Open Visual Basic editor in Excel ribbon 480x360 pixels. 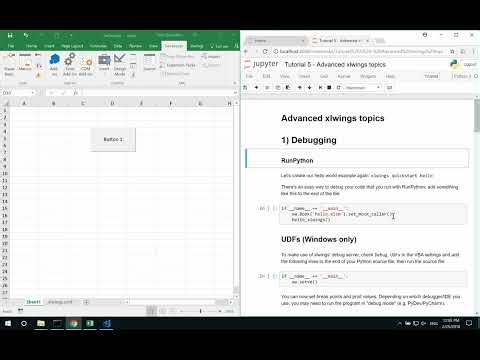click(9, 66)
